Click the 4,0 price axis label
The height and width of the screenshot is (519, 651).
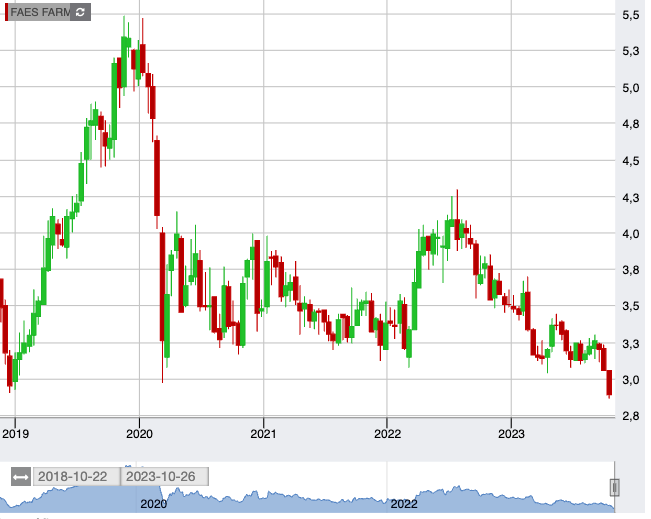[x=631, y=234]
